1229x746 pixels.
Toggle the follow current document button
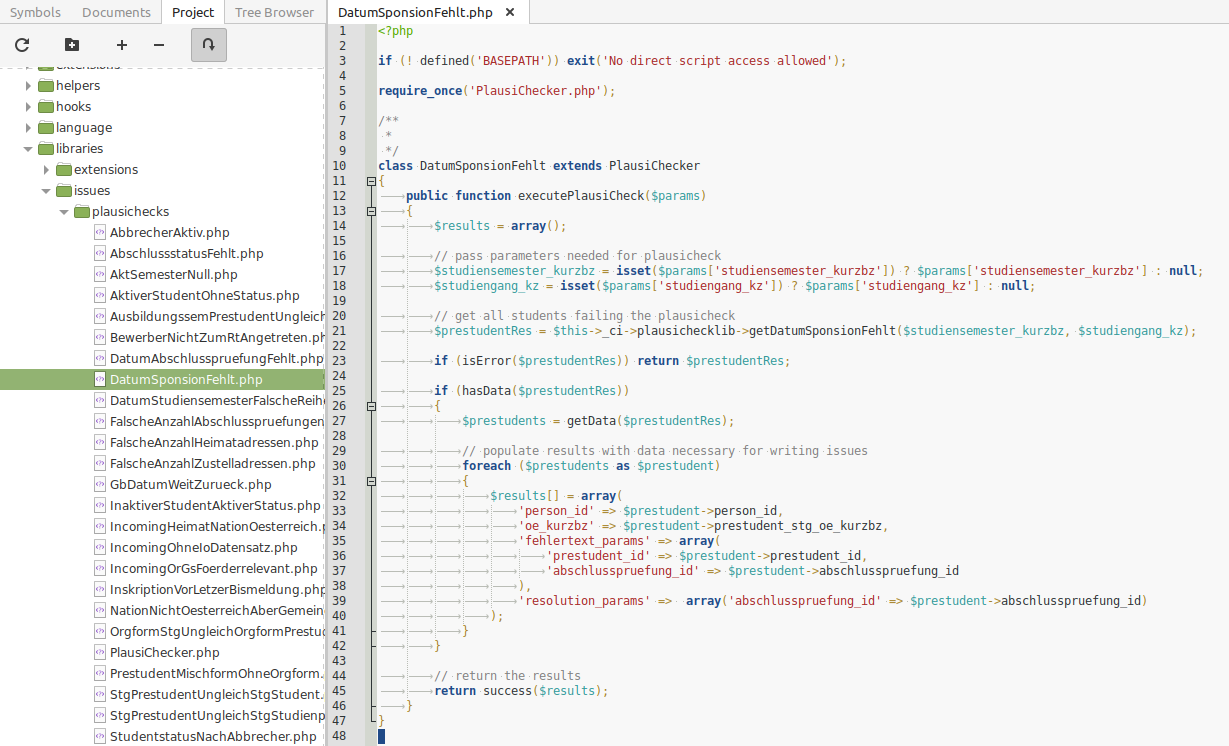point(208,45)
